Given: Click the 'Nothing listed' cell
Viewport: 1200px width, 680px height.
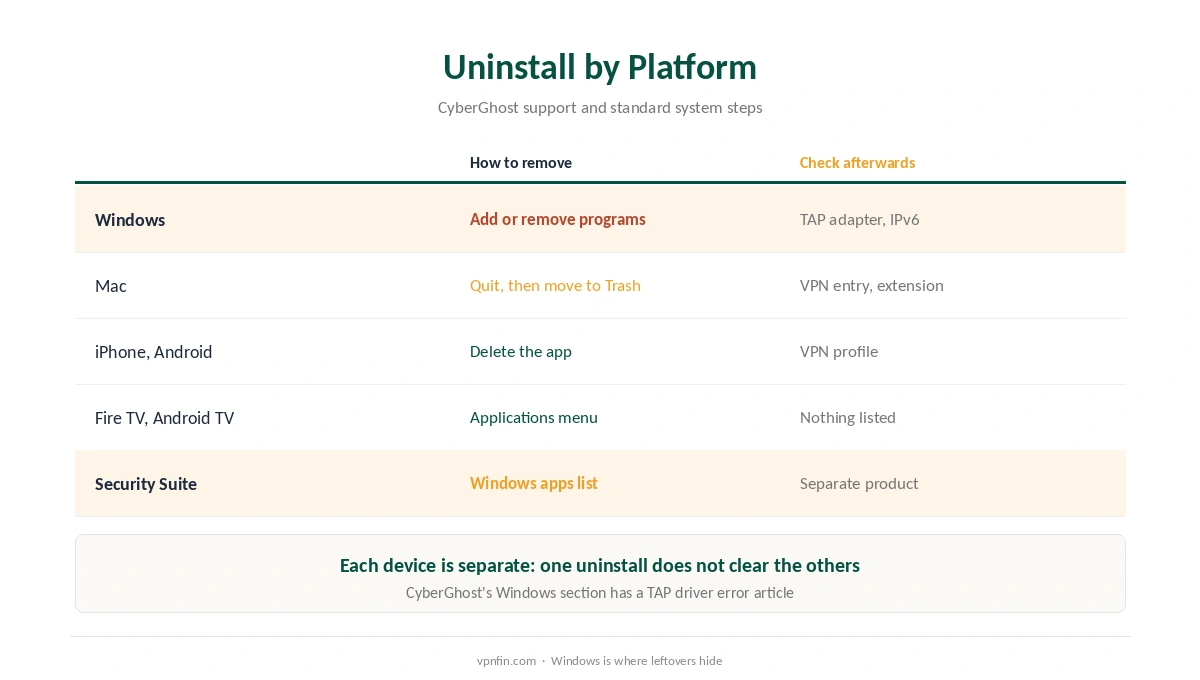Looking at the screenshot, I should pyautogui.click(x=848, y=417).
